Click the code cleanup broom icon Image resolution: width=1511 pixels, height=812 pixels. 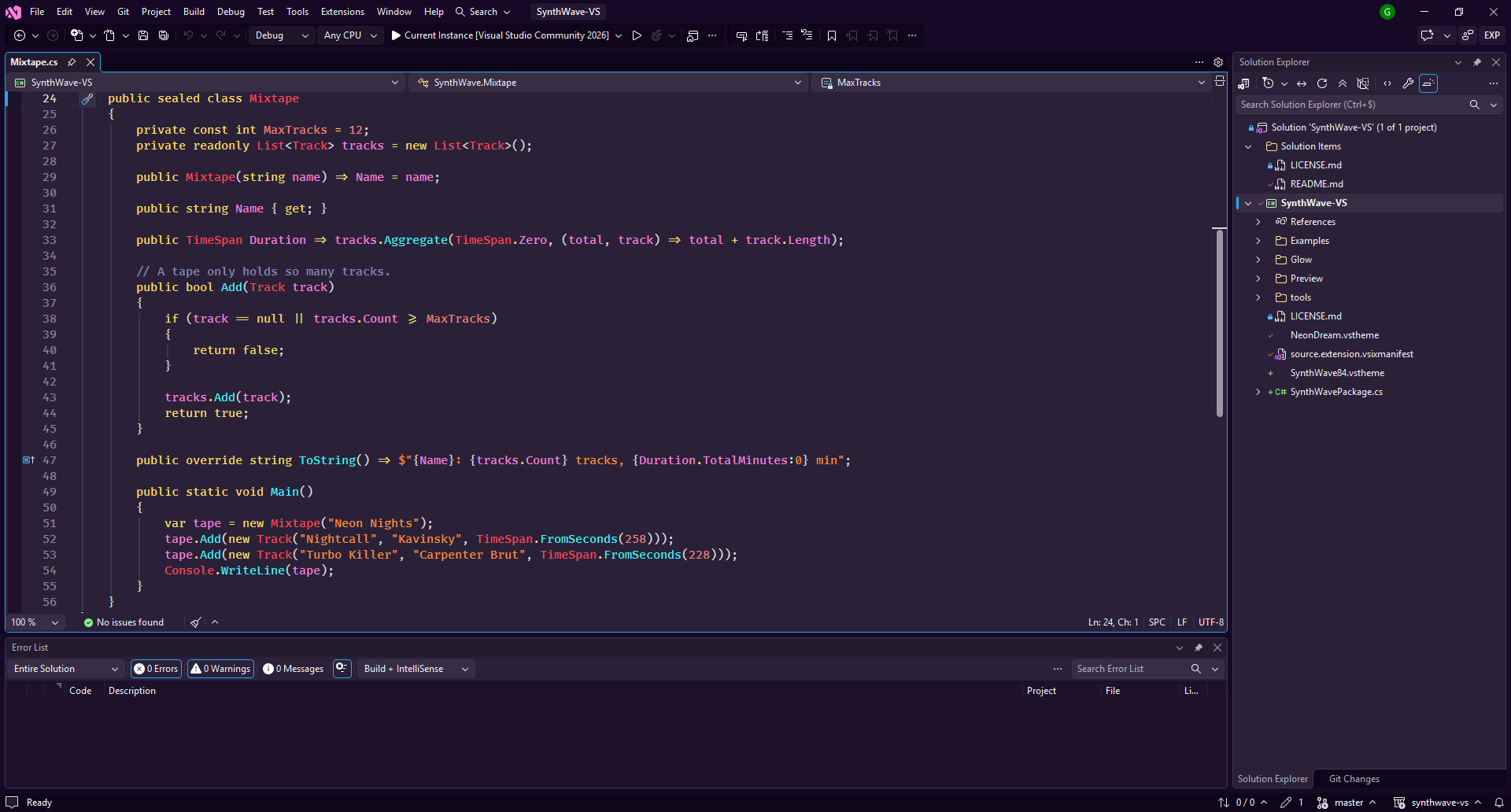196,622
